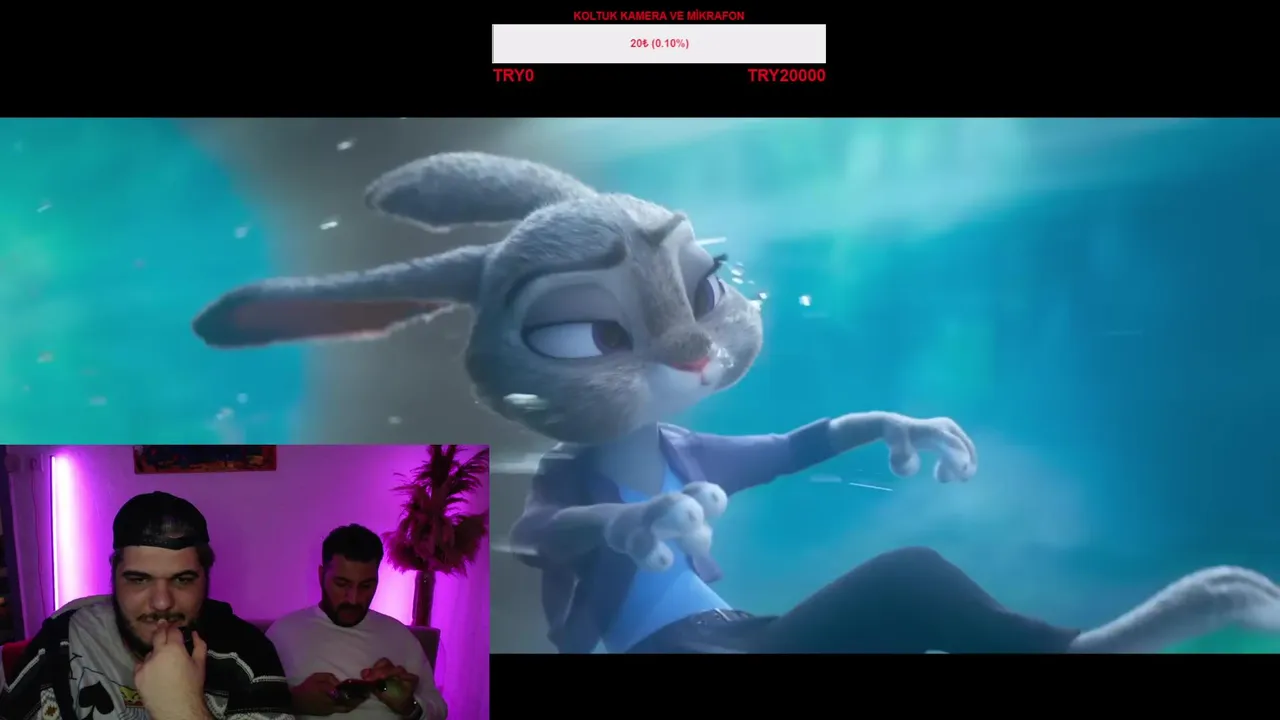Click the webcam overlay video

(244, 582)
